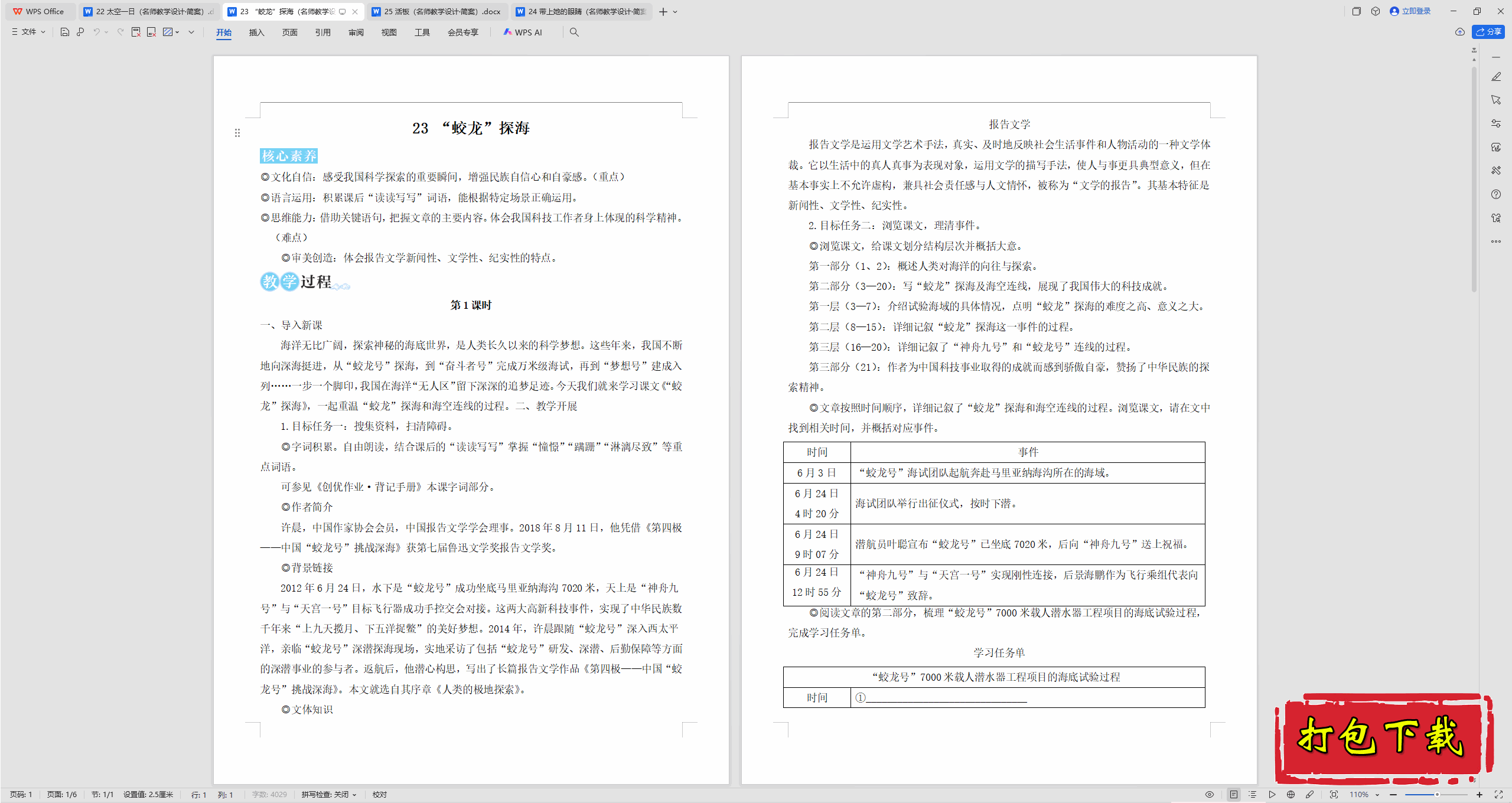This screenshot has width=1512, height=803.
Task: Open the 审阅 ribbon tab
Action: coord(356,32)
